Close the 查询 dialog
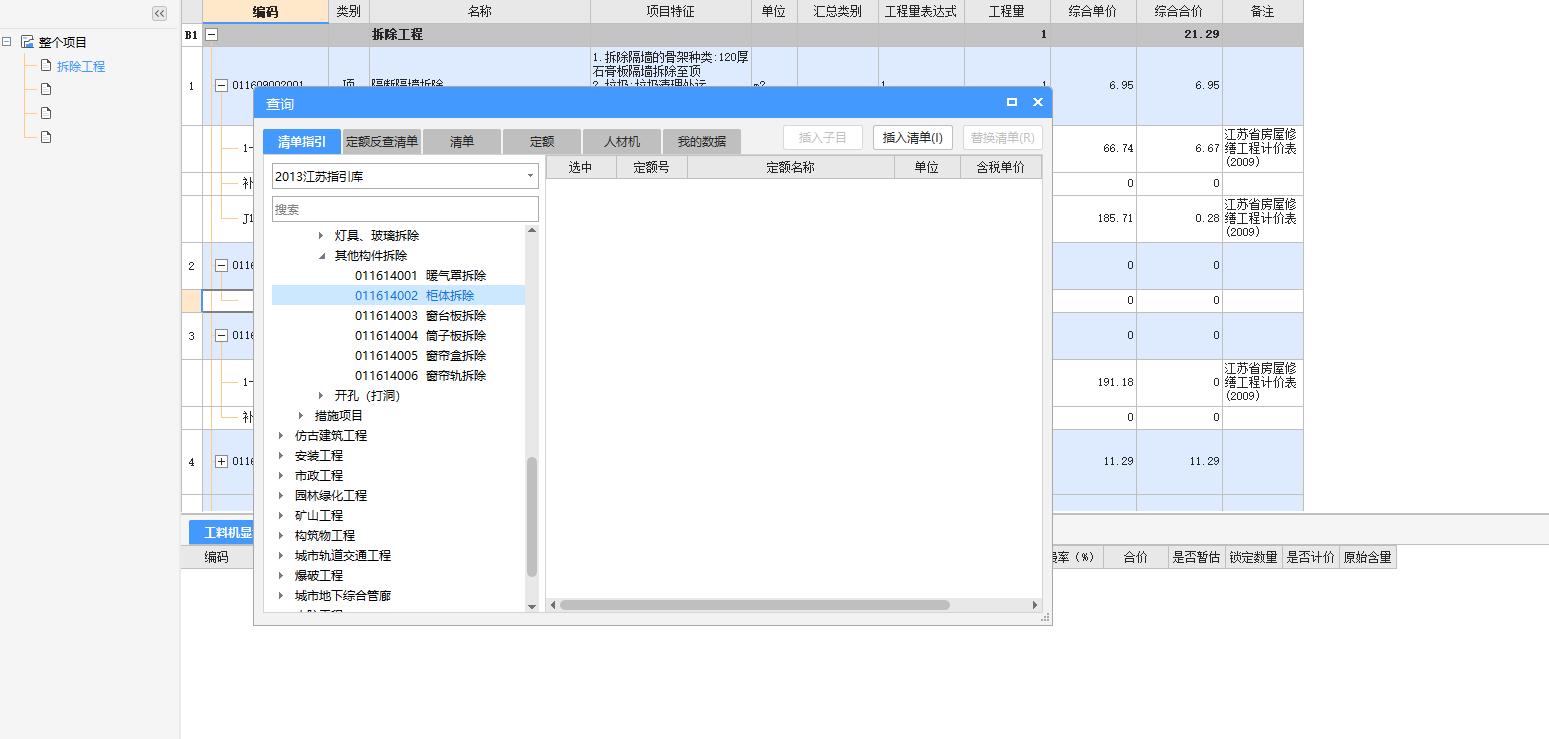1549x739 pixels. 1037,102
